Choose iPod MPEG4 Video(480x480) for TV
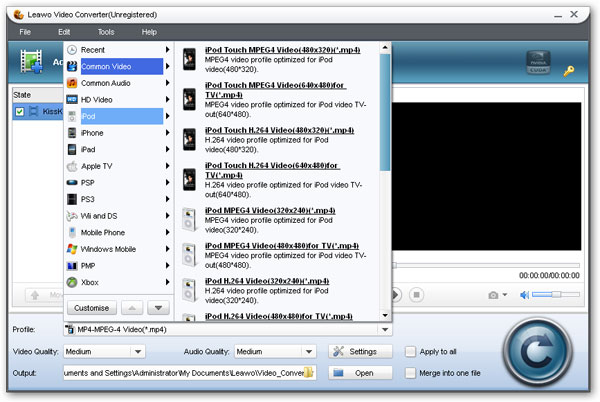This screenshot has height=402, width=600. click(282, 246)
